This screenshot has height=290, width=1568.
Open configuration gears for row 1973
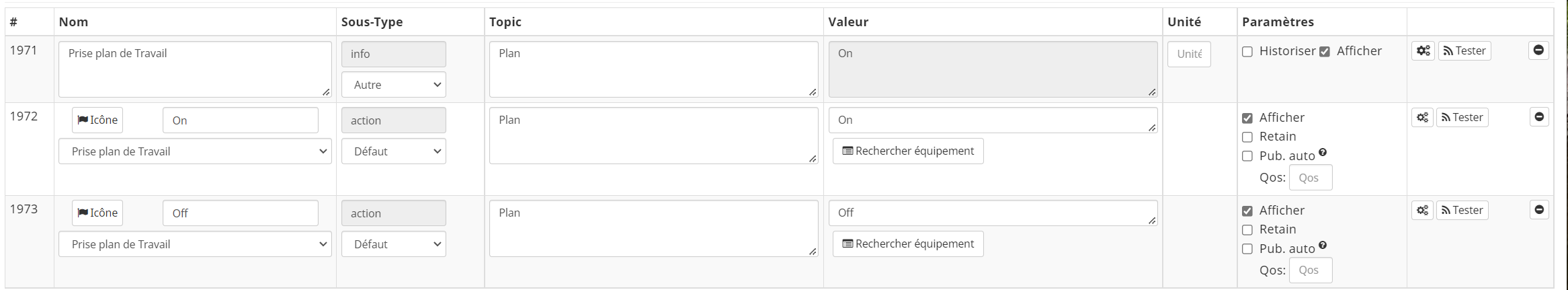pos(1422,211)
